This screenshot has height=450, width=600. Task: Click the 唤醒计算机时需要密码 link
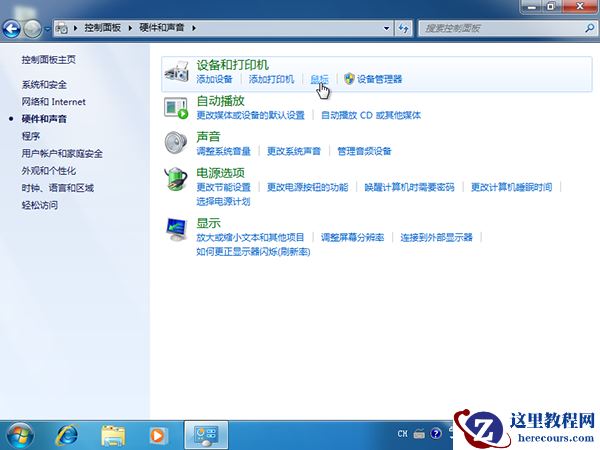(409, 187)
